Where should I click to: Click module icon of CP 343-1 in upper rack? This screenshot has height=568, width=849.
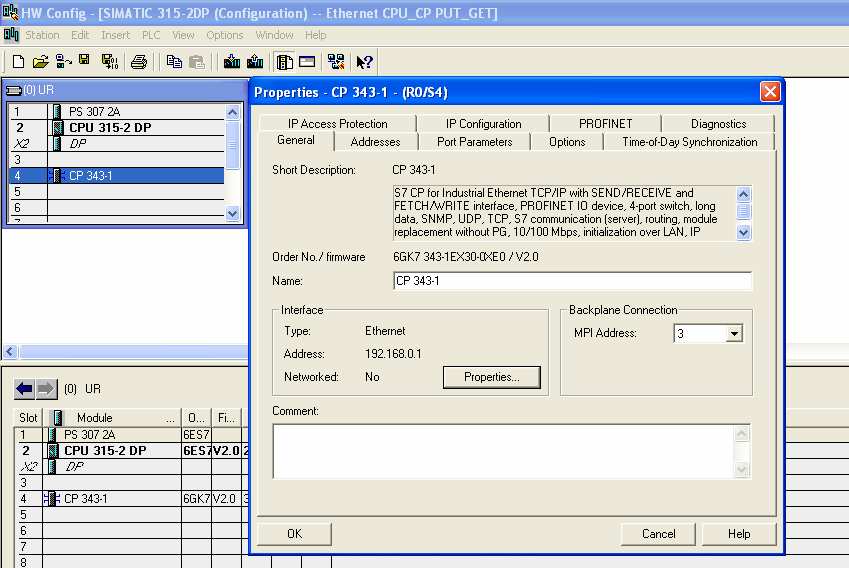56,175
